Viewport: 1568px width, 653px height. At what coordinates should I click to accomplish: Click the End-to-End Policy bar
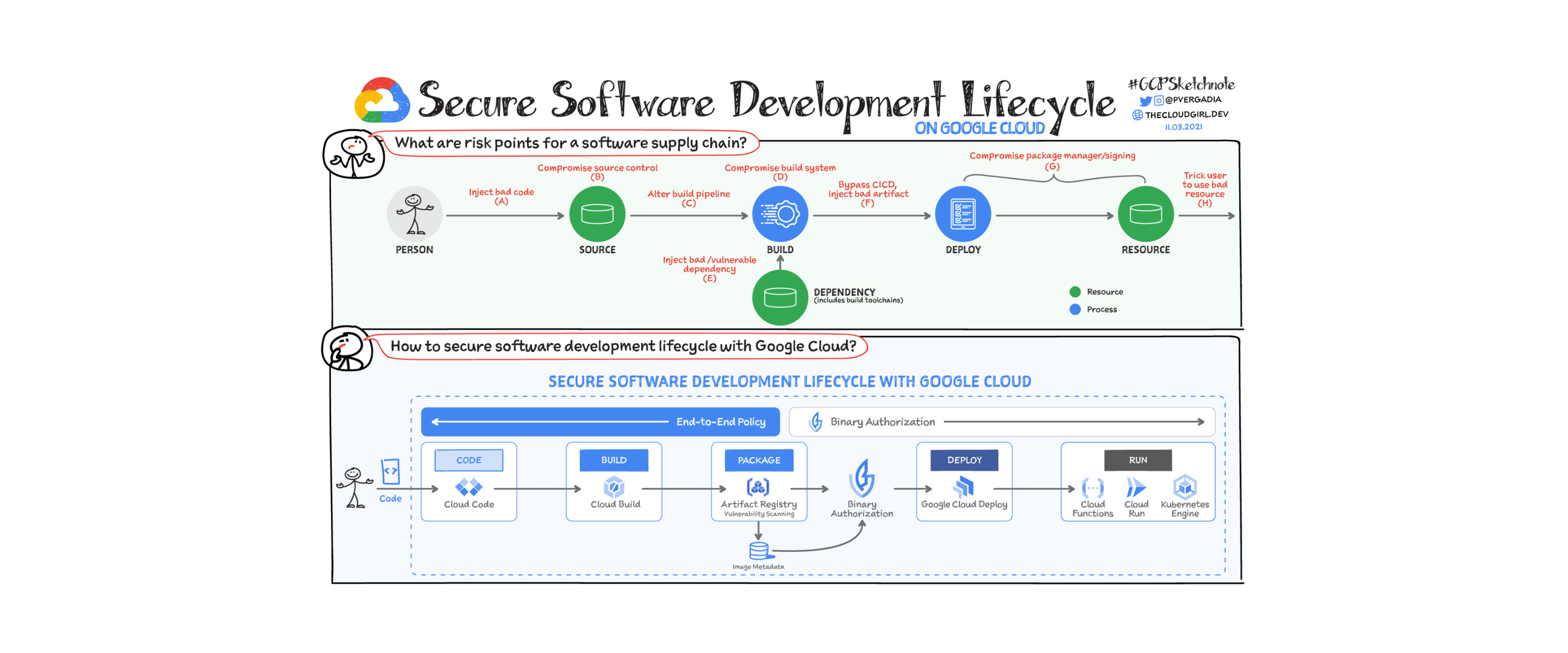pyautogui.click(x=600, y=421)
